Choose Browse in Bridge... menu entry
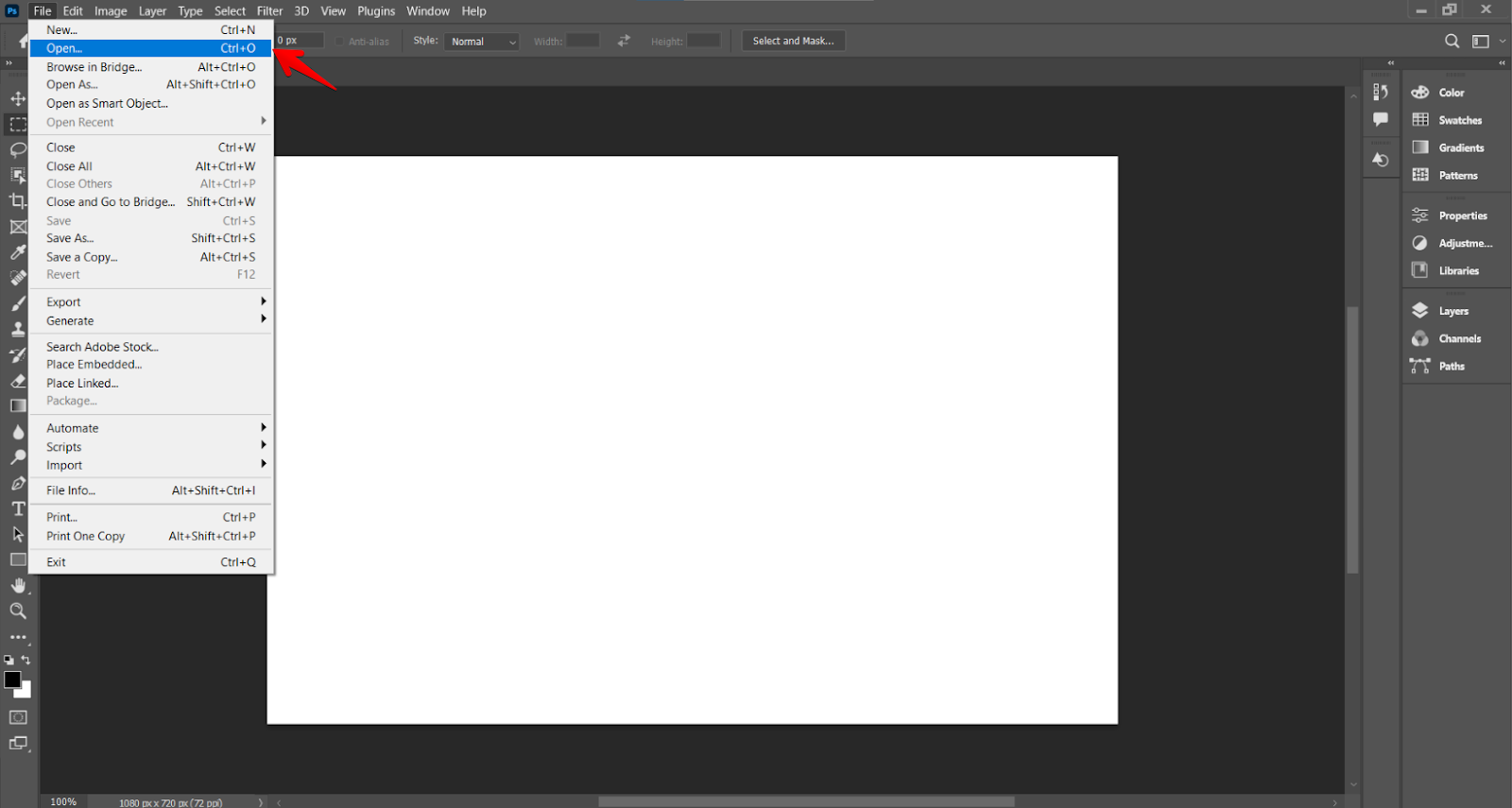Viewport: 1512px width, 808px height. [x=151, y=67]
